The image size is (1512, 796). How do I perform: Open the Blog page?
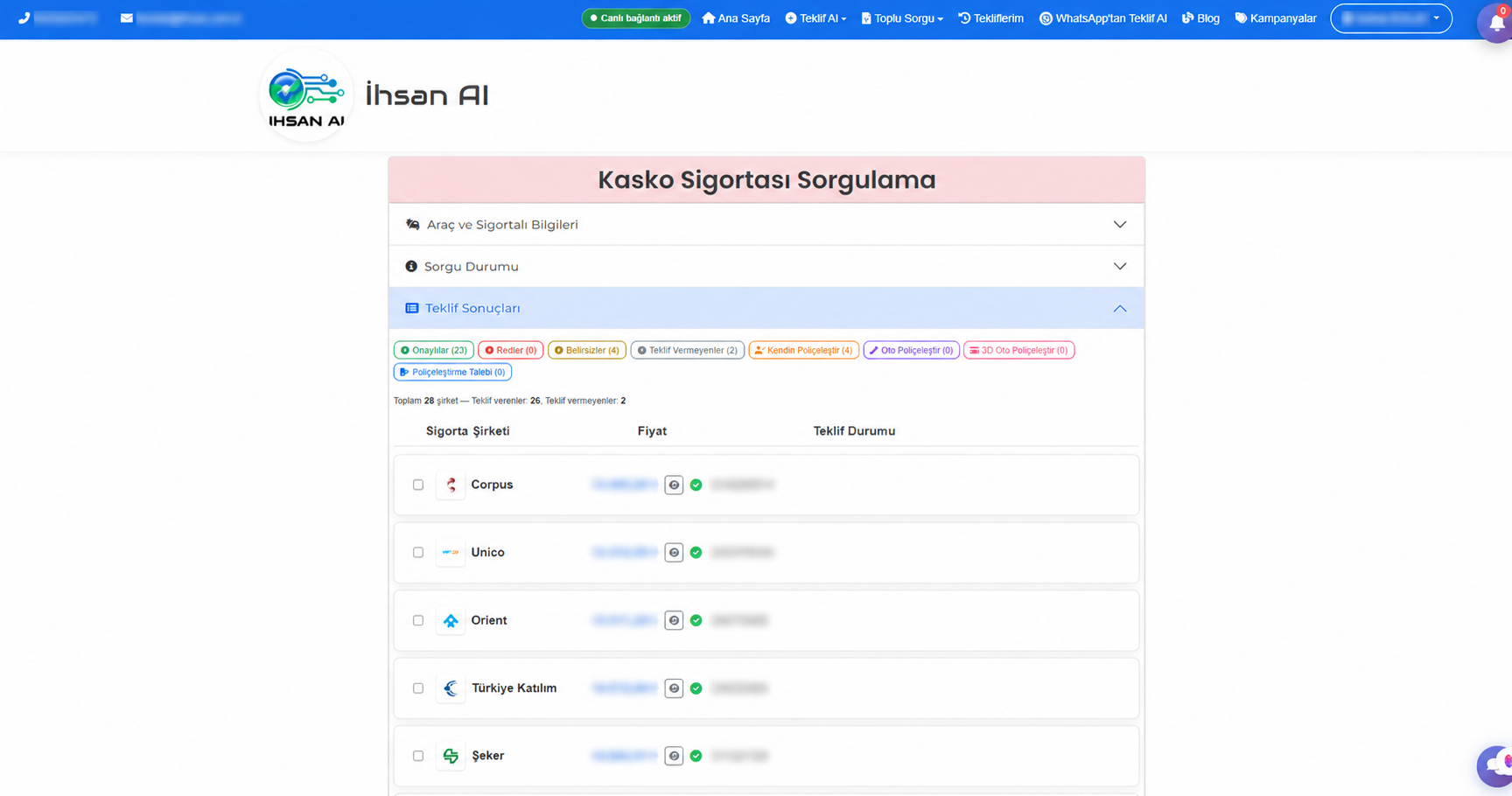coord(1200,17)
